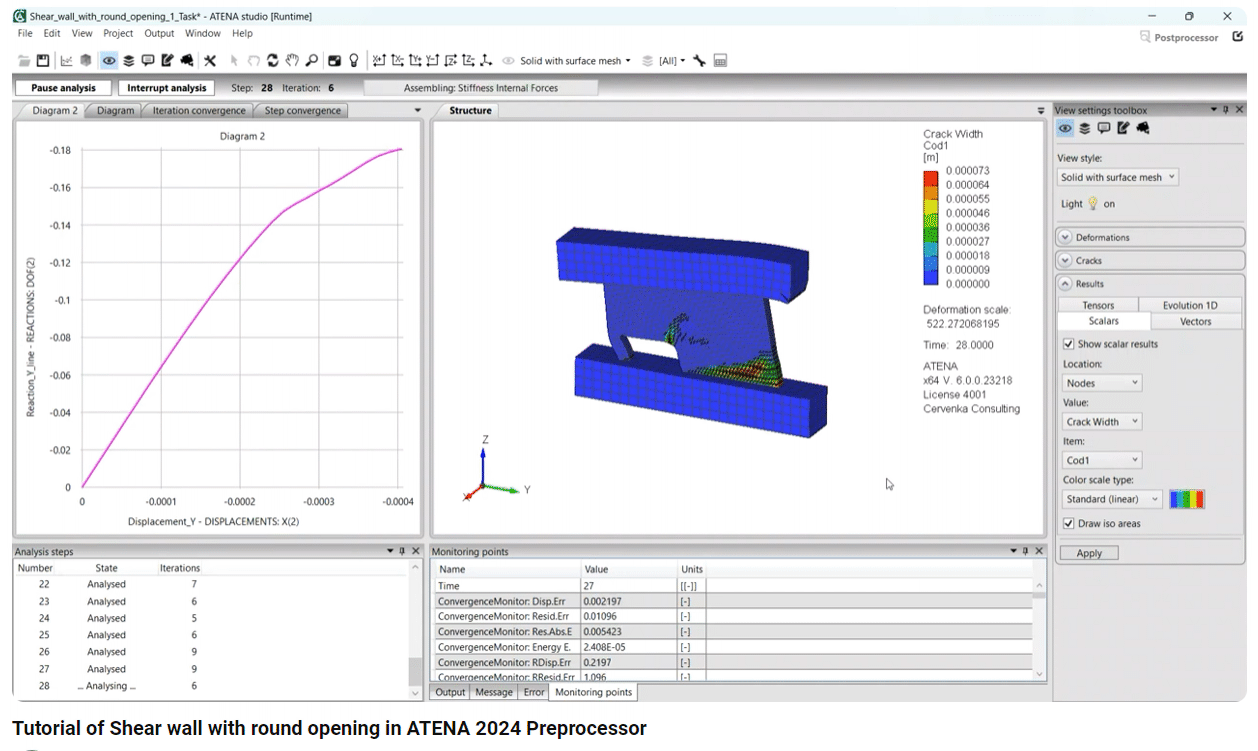Click the Analysis steps vertical scrollbar
This screenshot has height=751, width=1258.
[x=417, y=628]
